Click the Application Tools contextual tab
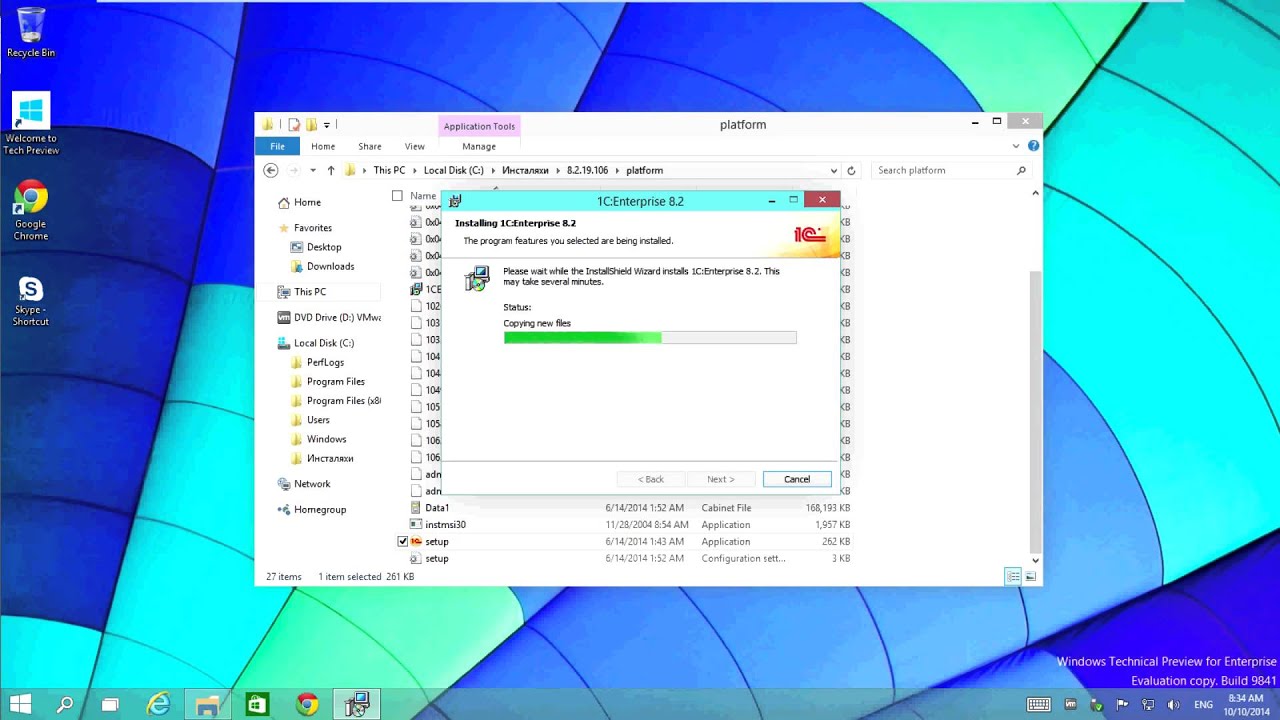1280x720 pixels. pyautogui.click(x=479, y=126)
